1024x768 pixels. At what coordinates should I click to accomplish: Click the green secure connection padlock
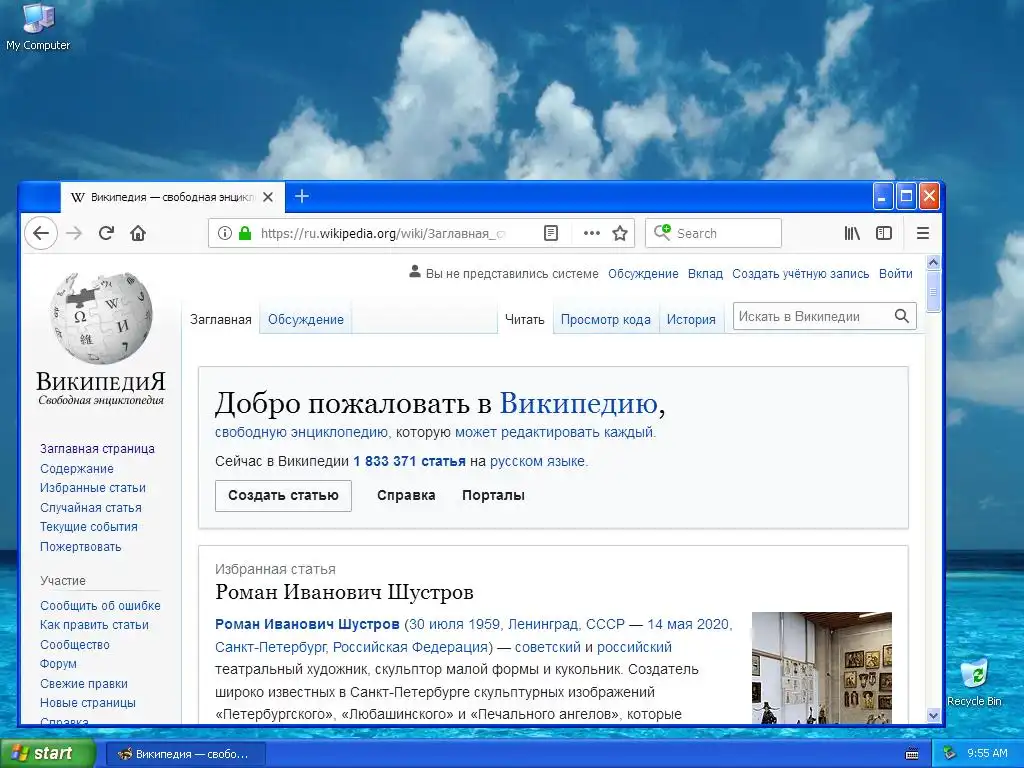(x=245, y=233)
